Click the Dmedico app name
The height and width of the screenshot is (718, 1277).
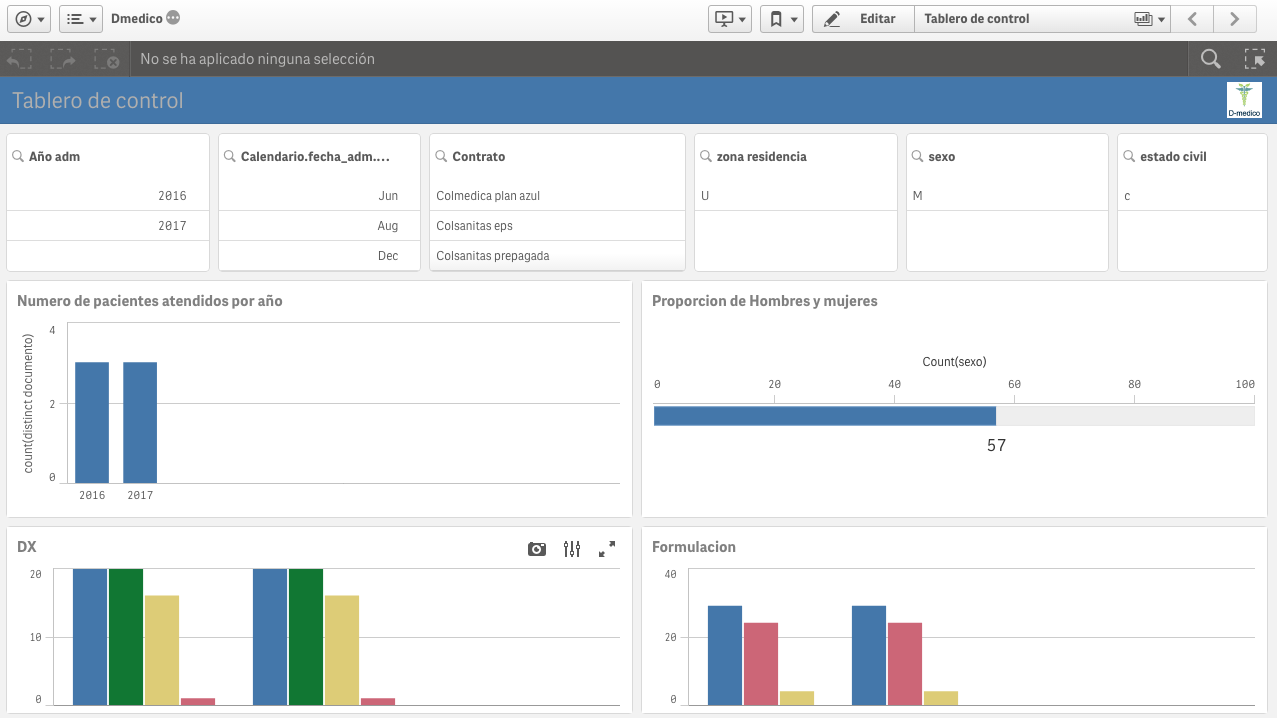click(x=137, y=19)
